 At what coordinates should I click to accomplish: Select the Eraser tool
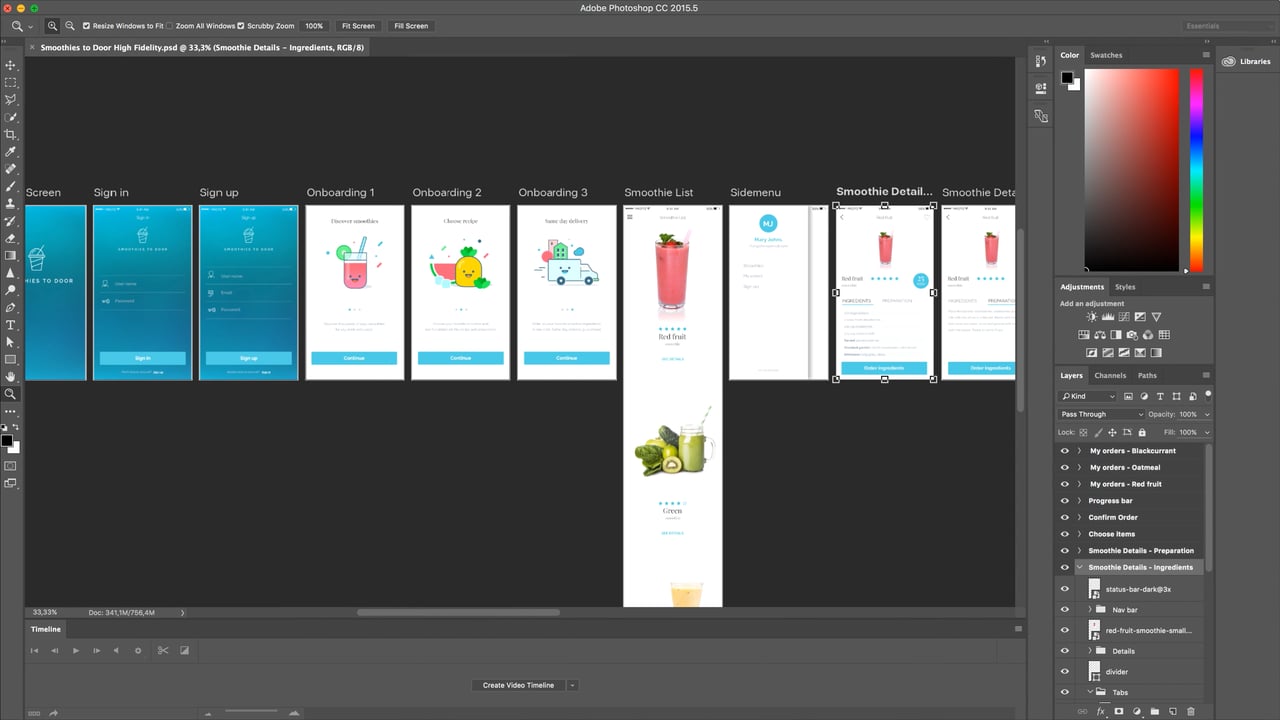[11, 238]
